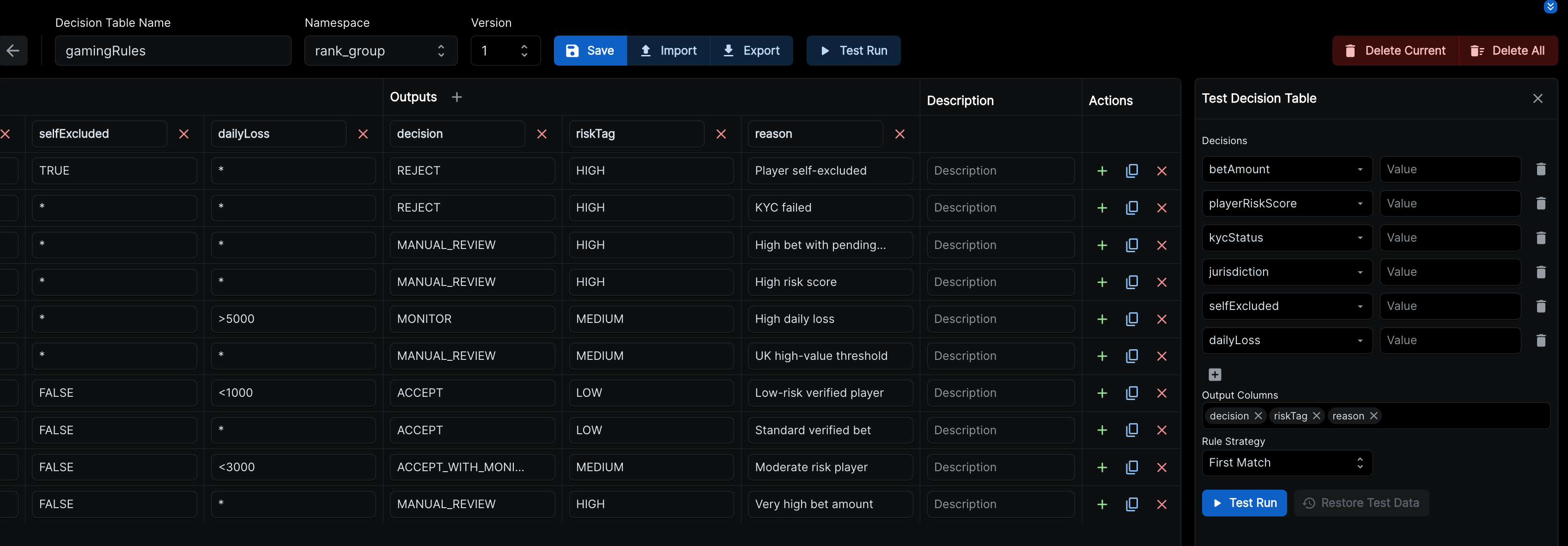This screenshot has height=546, width=1568.
Task: Delete the KYC failed rule row
Action: (1161, 208)
